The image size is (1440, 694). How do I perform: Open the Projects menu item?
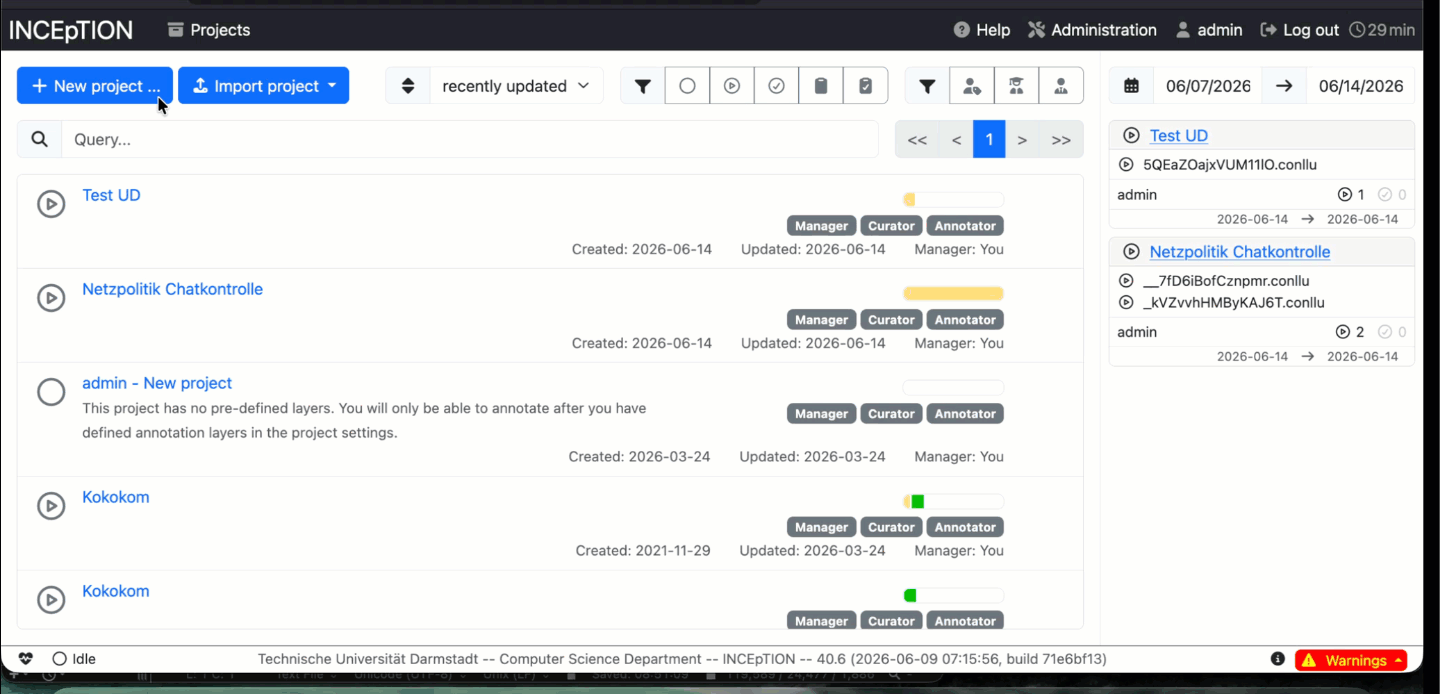point(209,30)
